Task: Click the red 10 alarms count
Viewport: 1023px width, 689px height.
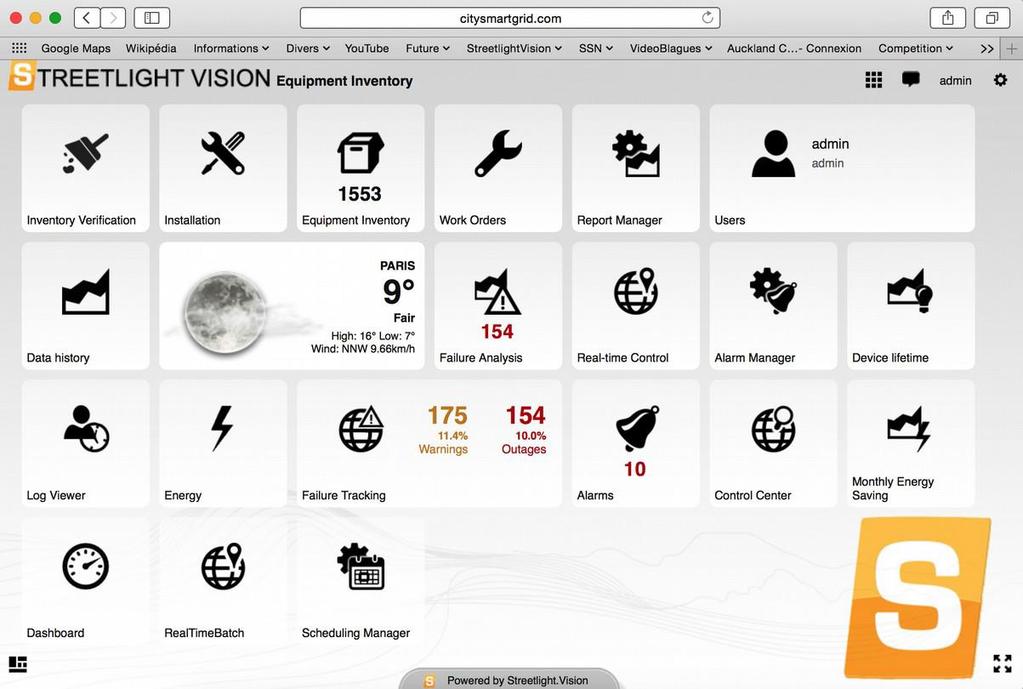Action: (635, 469)
